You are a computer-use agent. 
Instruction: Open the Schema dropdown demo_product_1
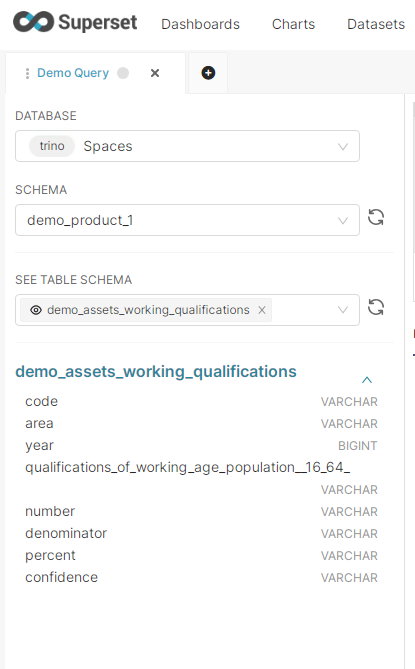tap(187, 220)
